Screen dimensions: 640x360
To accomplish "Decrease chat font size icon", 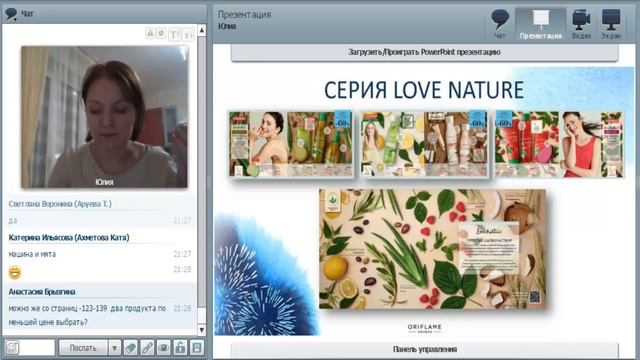I will point(188,34).
